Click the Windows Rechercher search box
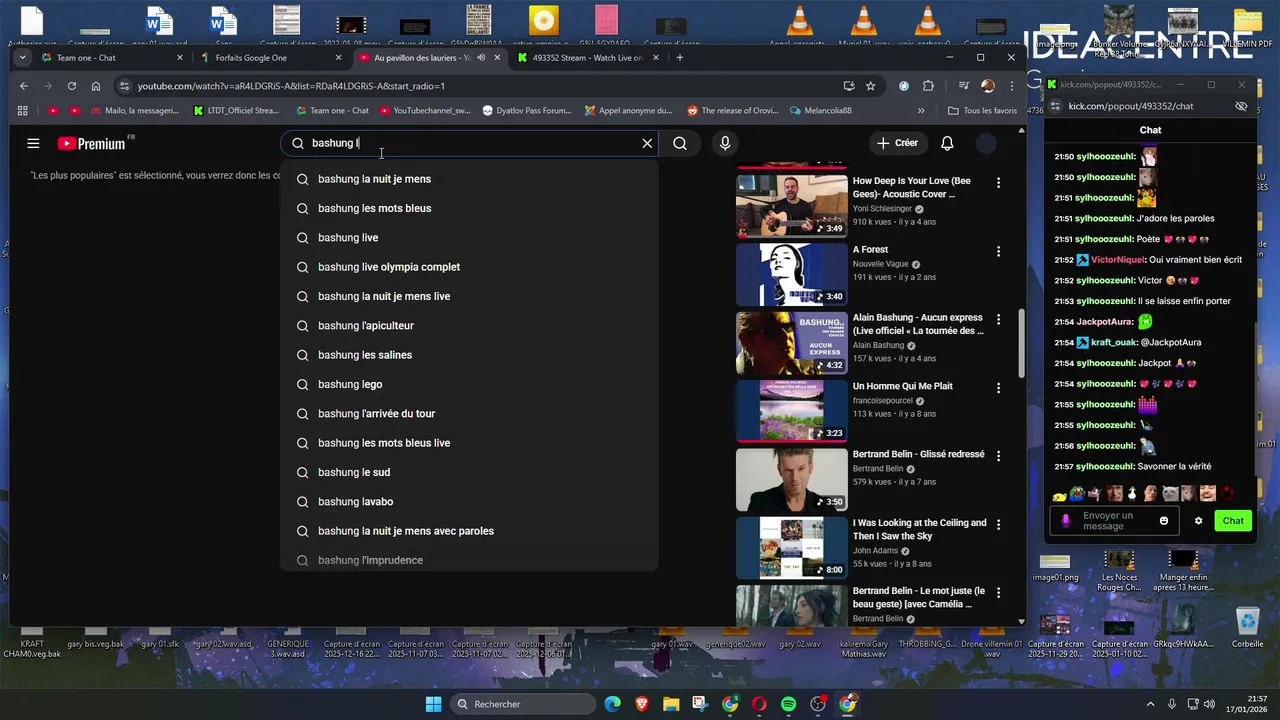 525,704
